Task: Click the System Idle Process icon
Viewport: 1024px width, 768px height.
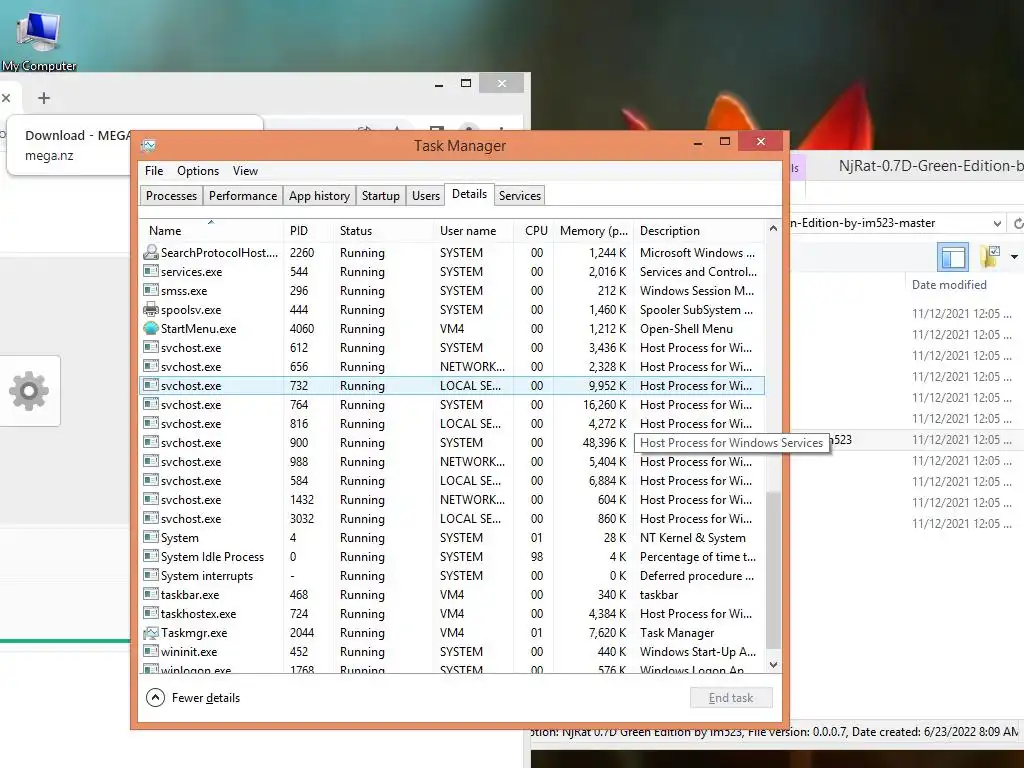Action: pos(151,556)
